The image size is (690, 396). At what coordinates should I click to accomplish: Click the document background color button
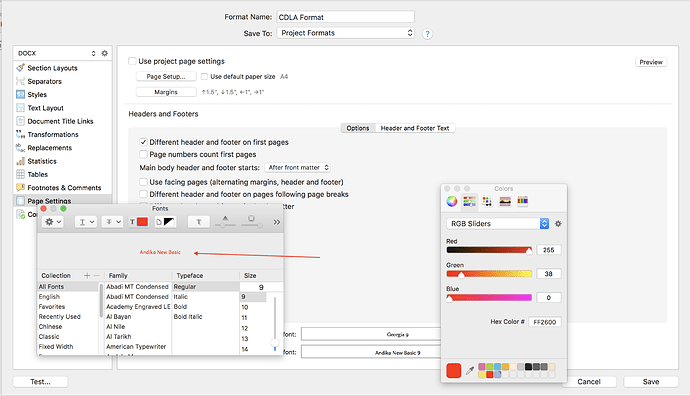[x=165, y=222]
